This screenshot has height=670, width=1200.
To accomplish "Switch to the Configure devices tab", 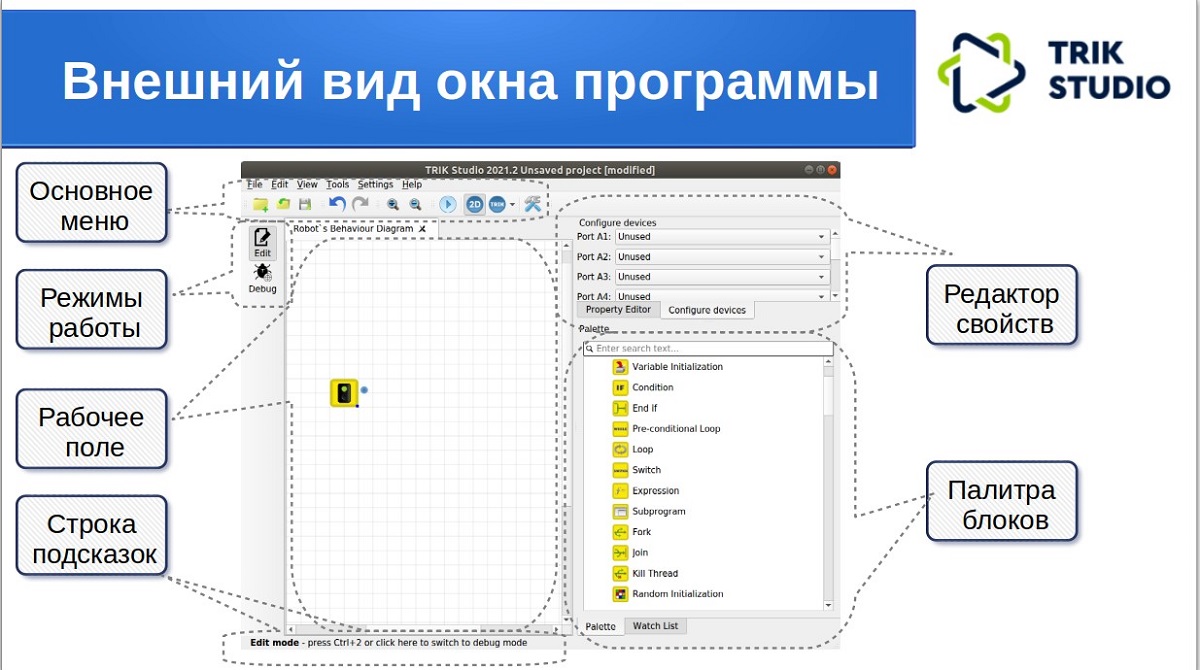I will click(x=707, y=310).
